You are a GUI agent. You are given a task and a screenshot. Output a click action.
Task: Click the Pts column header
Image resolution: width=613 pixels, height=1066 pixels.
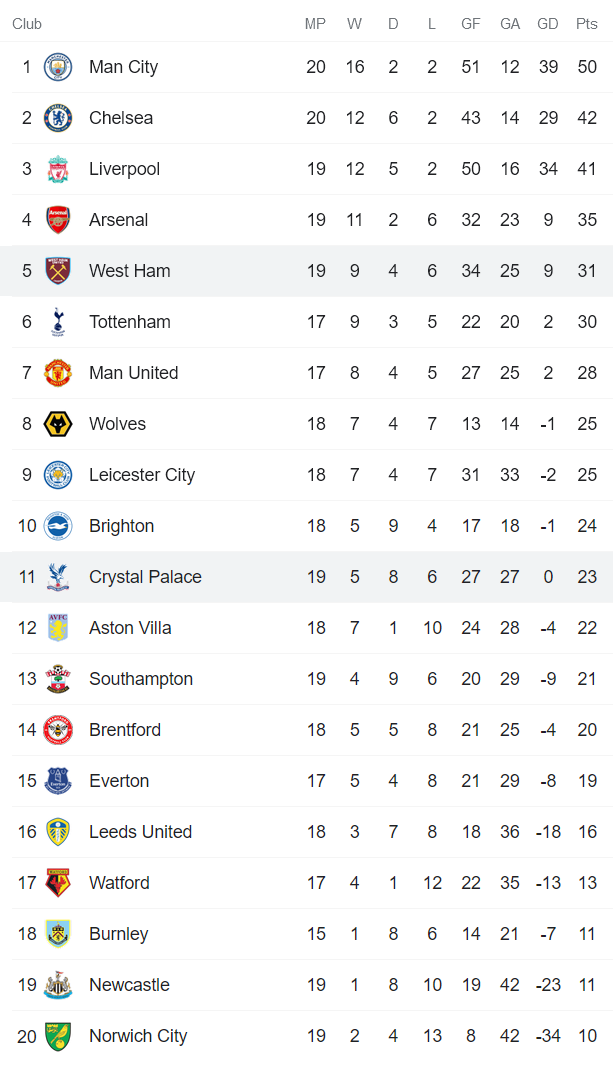(x=586, y=24)
